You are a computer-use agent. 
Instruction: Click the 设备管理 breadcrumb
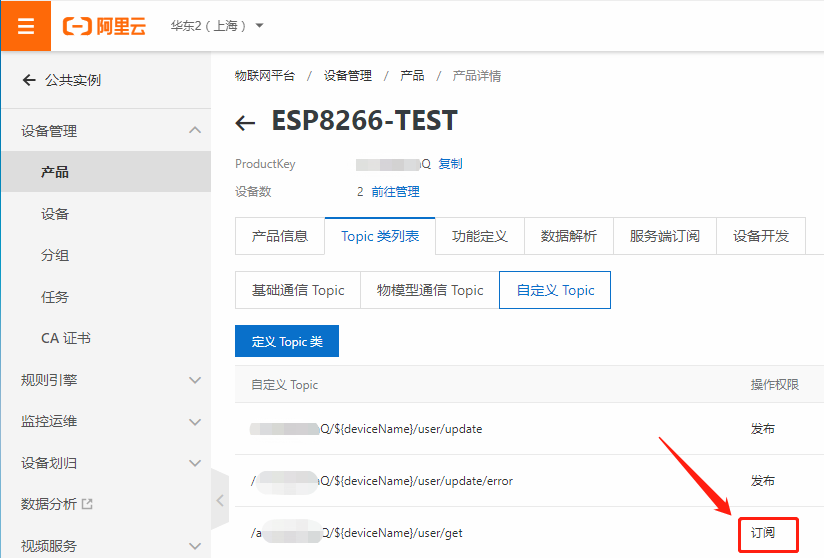click(x=347, y=76)
